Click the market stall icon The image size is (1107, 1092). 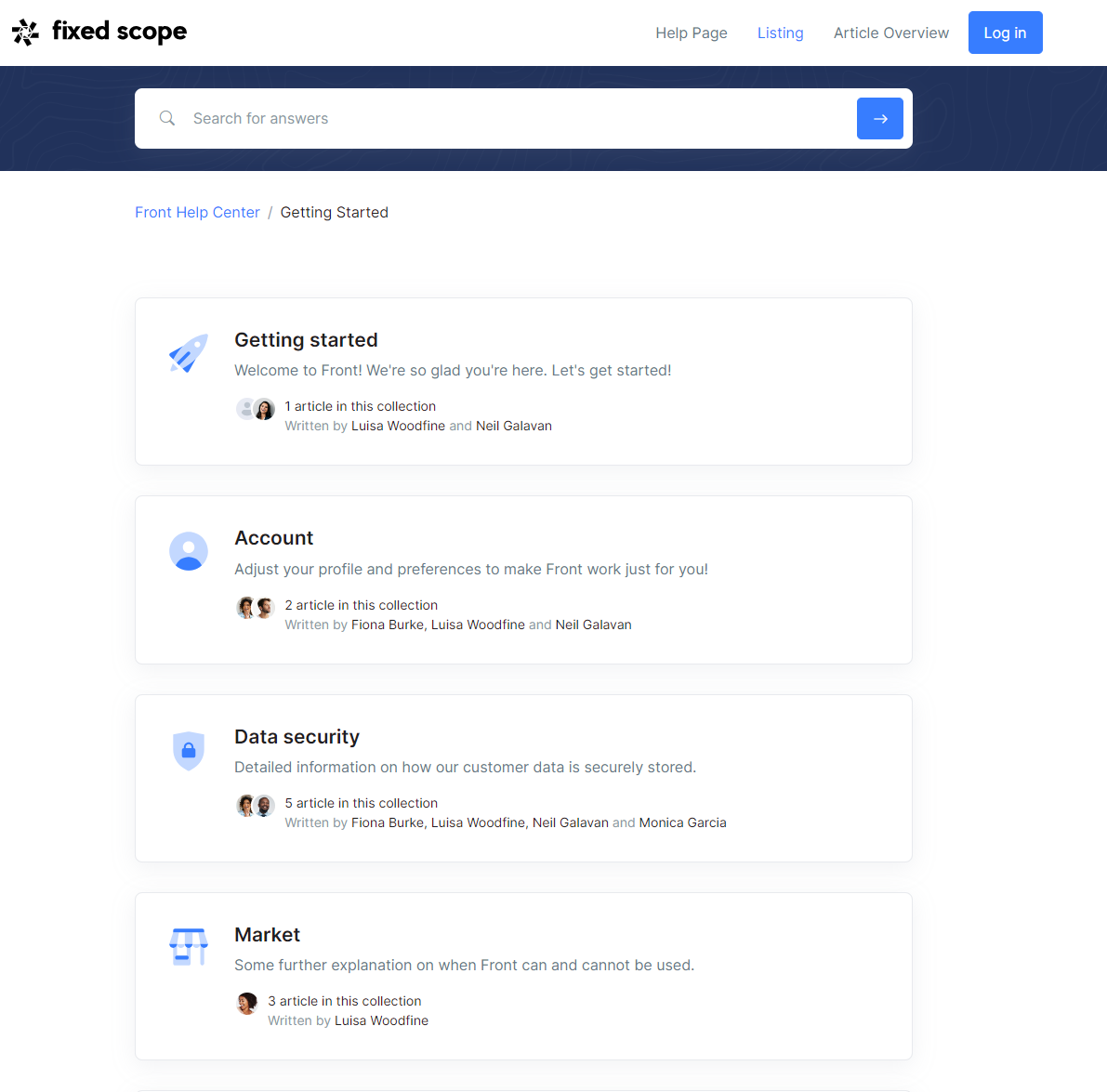[189, 947]
